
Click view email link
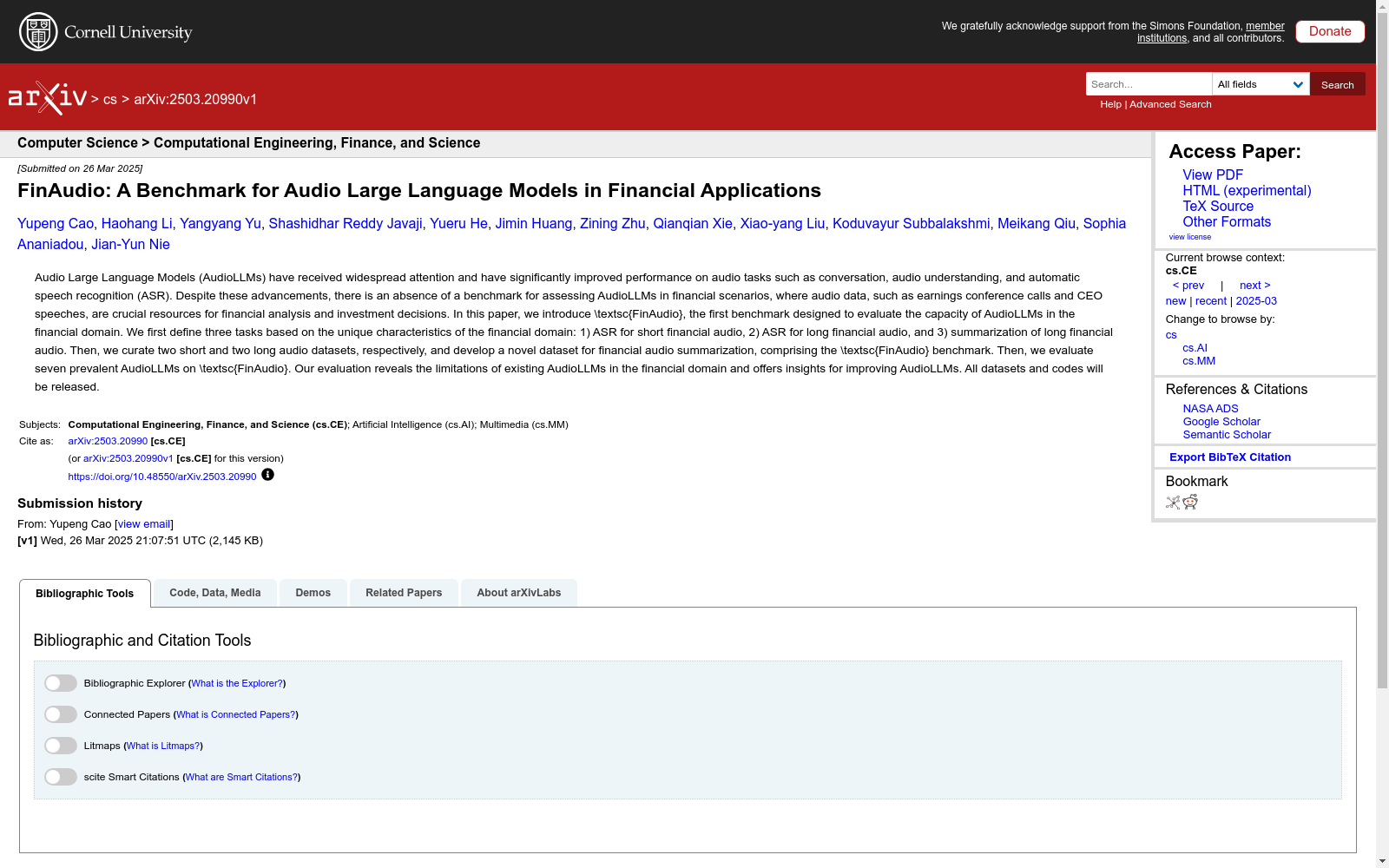[144, 524]
